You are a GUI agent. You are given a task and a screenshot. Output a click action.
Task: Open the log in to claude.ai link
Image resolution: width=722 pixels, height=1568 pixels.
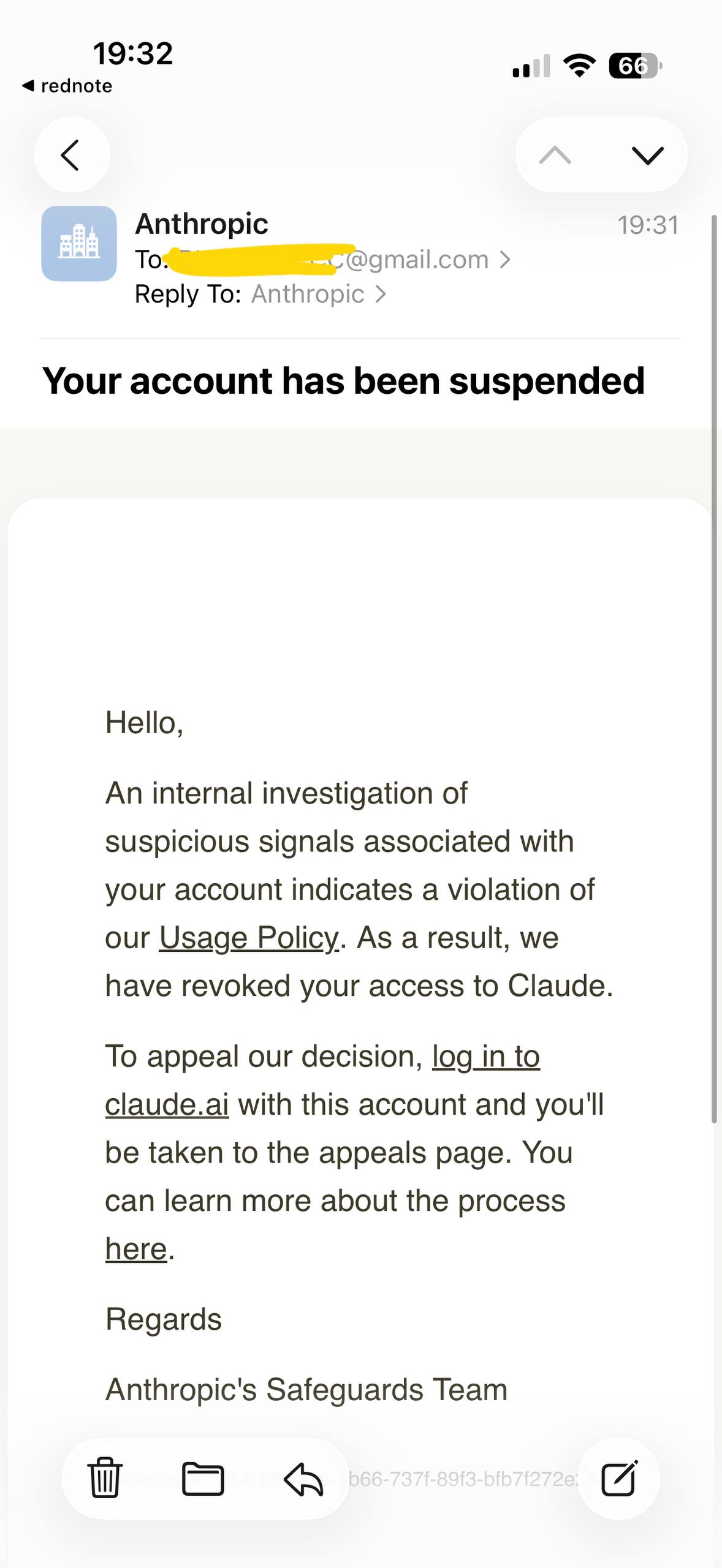322,1080
